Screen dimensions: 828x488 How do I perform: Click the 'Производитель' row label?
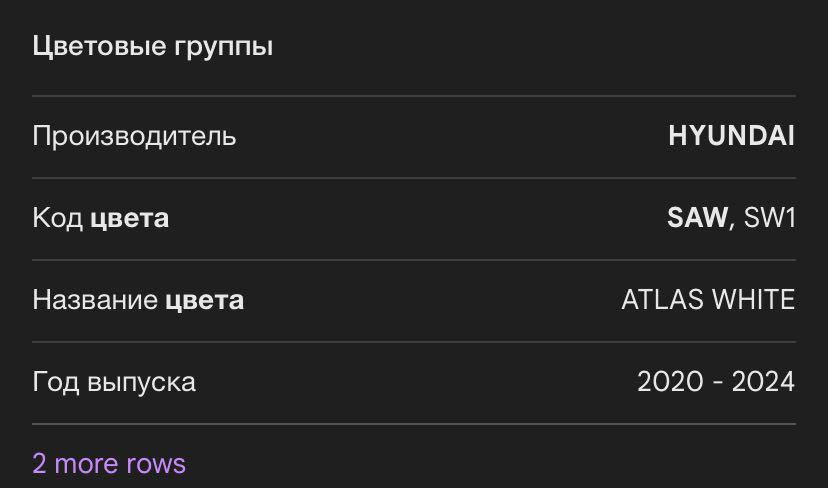coord(134,137)
